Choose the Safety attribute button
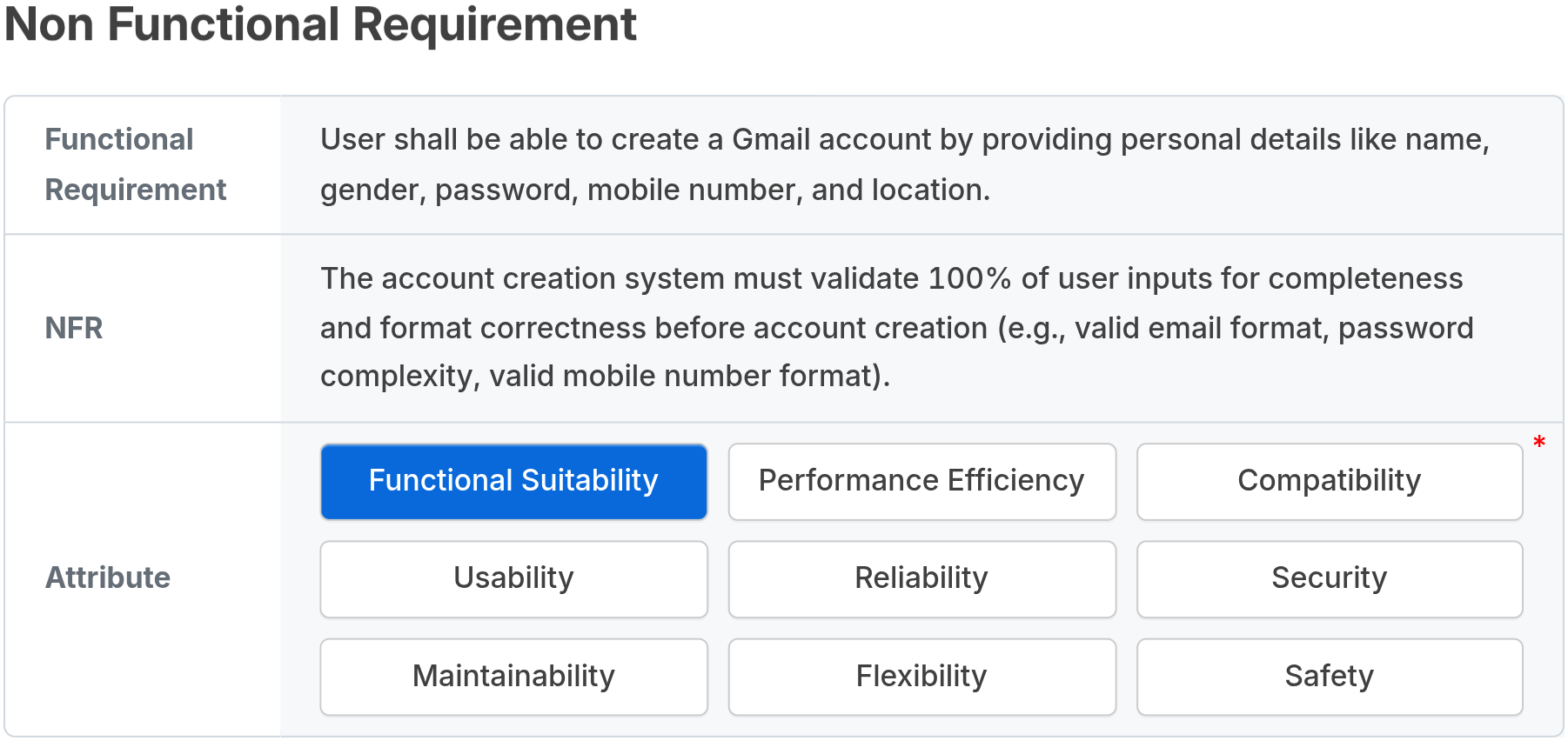Image resolution: width=1568 pixels, height=741 pixels. point(1329,677)
